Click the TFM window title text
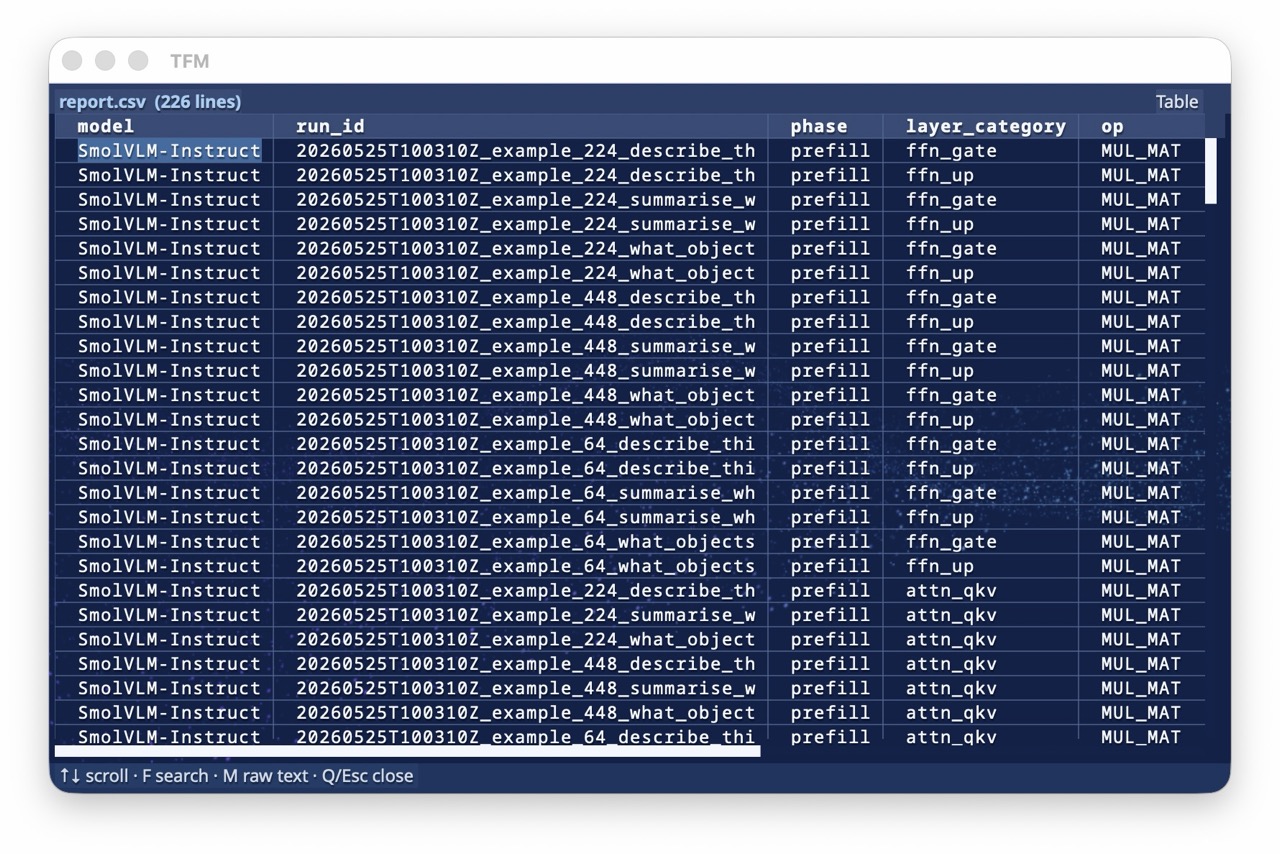The height and width of the screenshot is (854, 1280). [189, 61]
